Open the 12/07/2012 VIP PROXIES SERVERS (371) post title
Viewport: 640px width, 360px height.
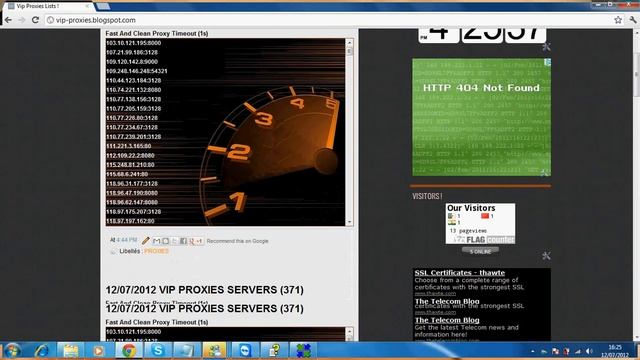pyautogui.click(x=204, y=290)
